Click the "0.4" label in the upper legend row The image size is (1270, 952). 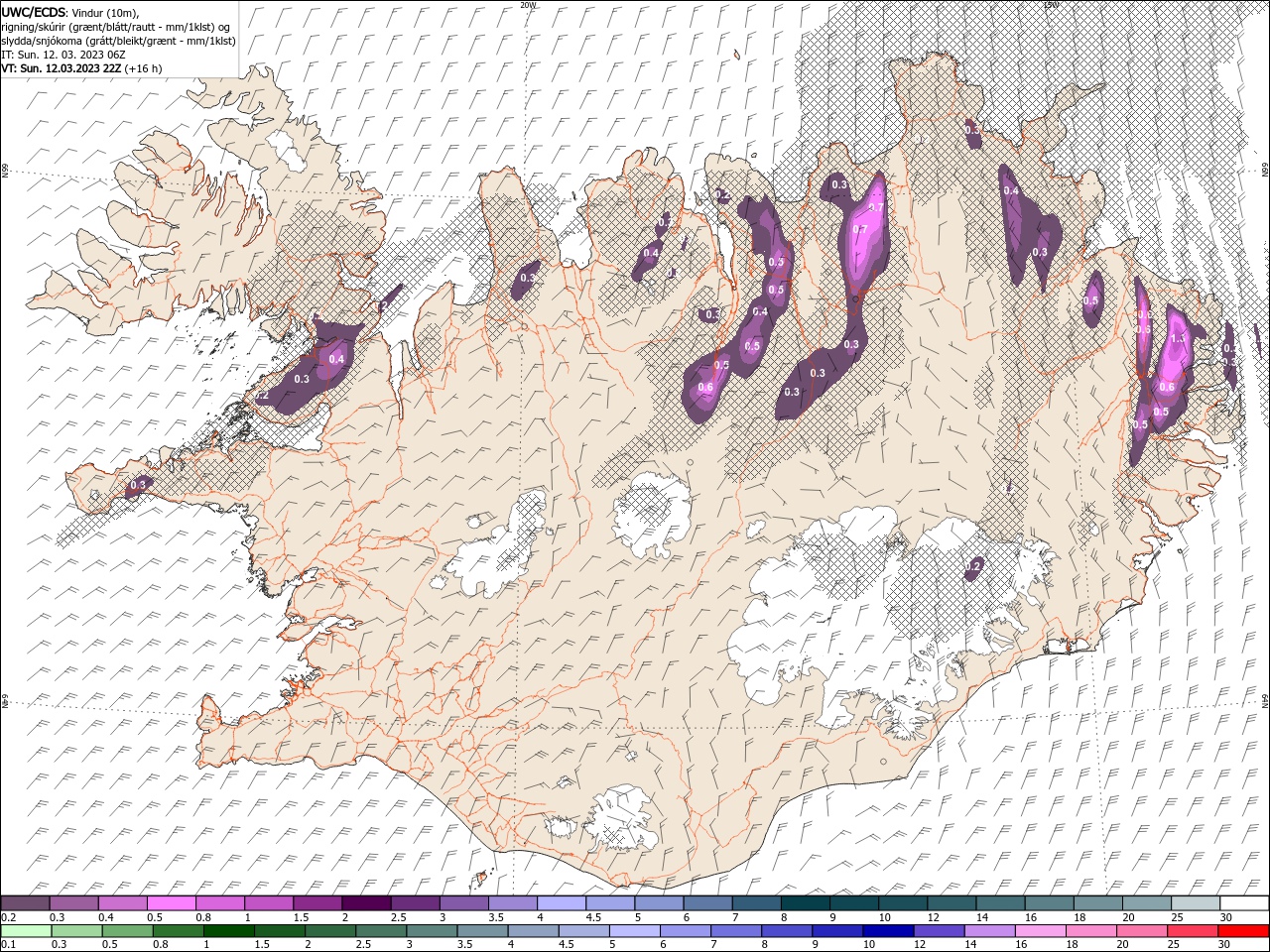pos(106,918)
